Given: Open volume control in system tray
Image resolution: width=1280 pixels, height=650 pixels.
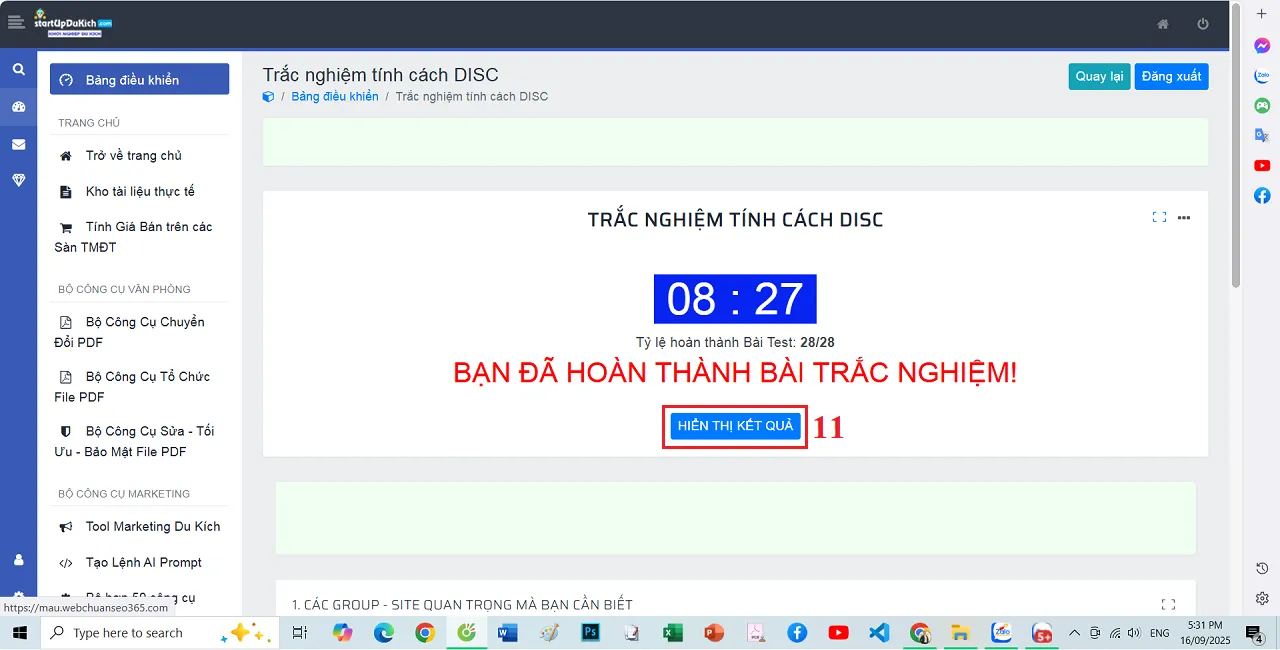Looking at the screenshot, I should point(1134,633).
